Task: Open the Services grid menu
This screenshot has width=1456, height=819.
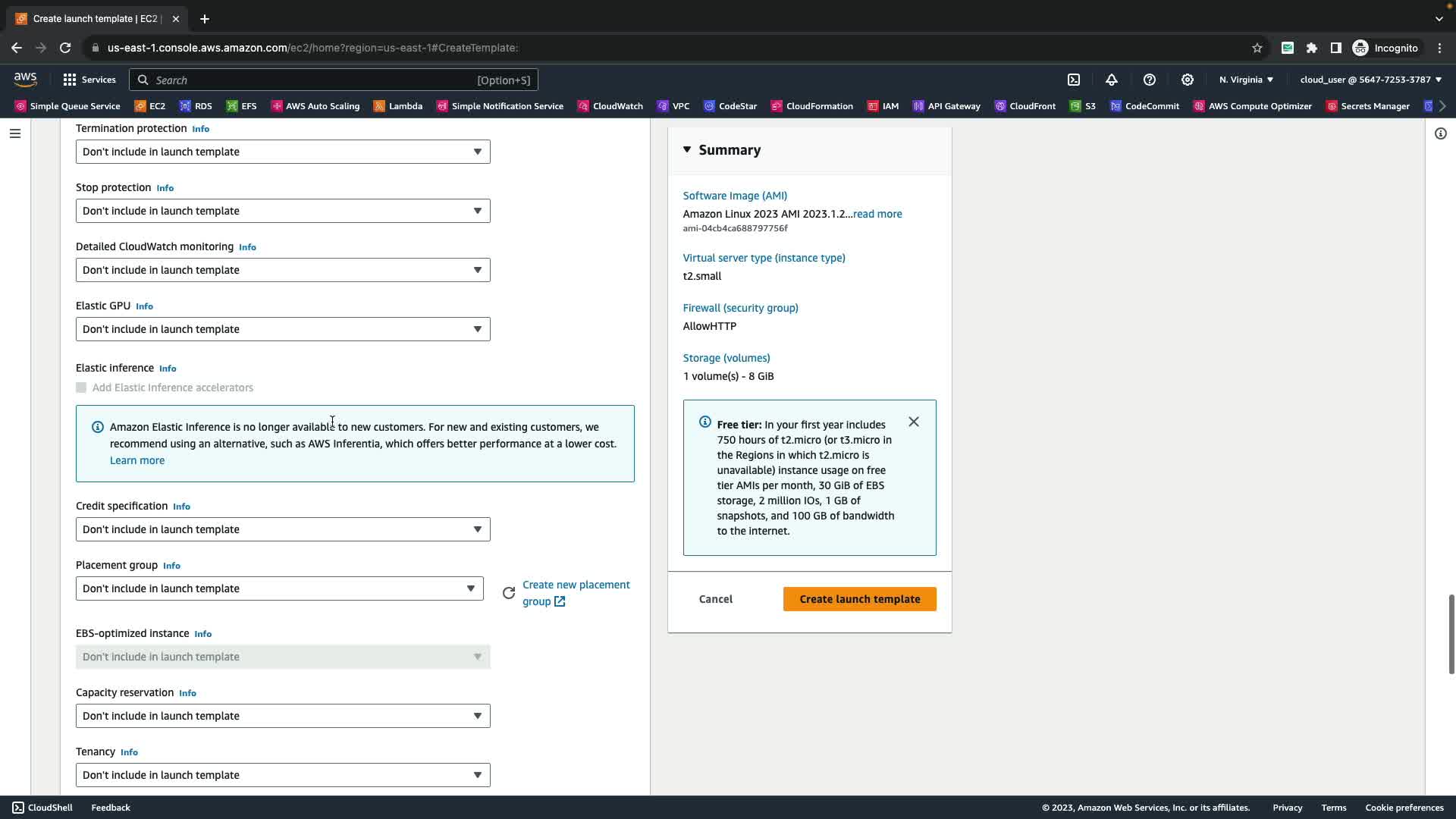Action: 89,80
